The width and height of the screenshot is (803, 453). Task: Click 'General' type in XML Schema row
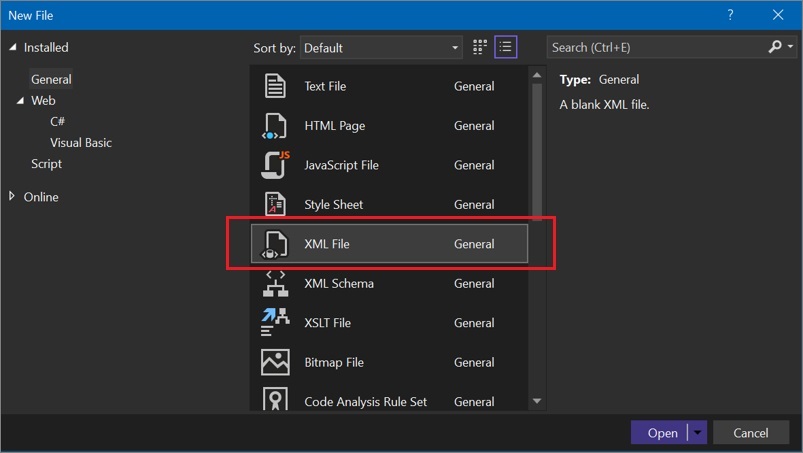[474, 284]
